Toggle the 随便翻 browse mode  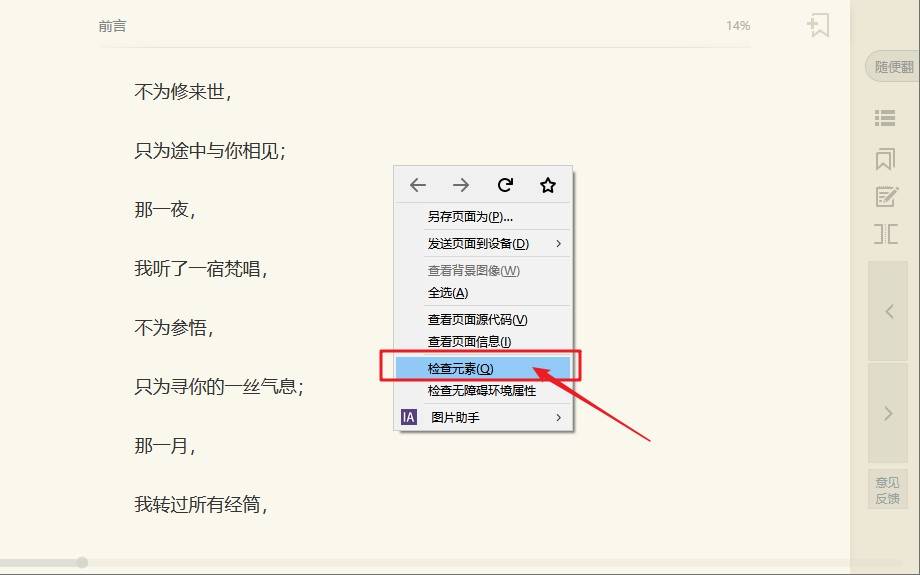tap(893, 67)
